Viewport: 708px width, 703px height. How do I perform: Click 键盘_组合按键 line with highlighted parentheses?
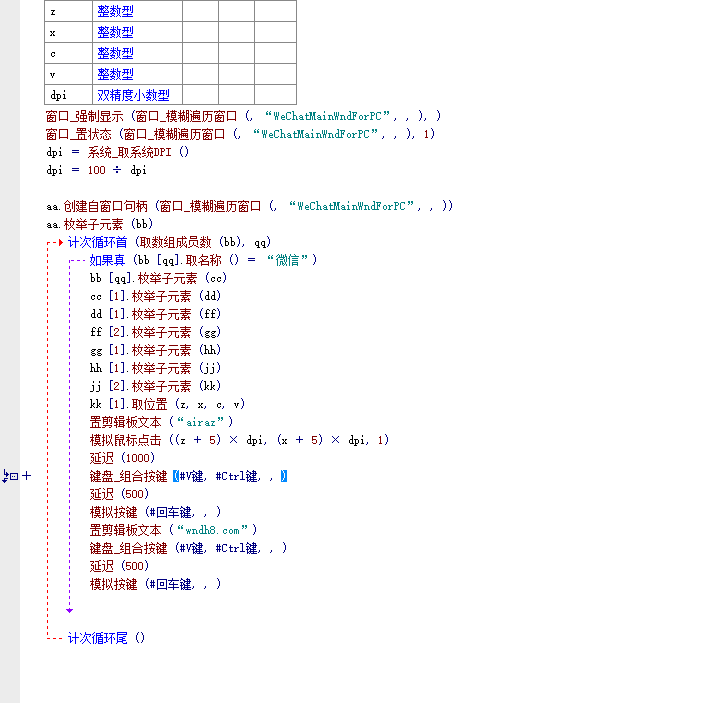tap(188, 476)
